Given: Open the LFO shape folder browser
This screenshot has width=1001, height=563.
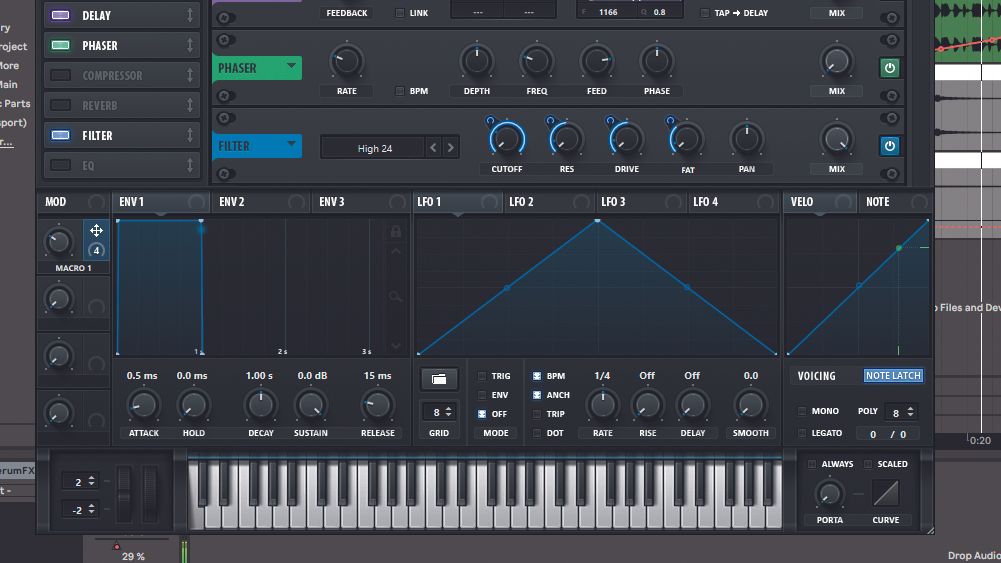Looking at the screenshot, I should click(439, 379).
